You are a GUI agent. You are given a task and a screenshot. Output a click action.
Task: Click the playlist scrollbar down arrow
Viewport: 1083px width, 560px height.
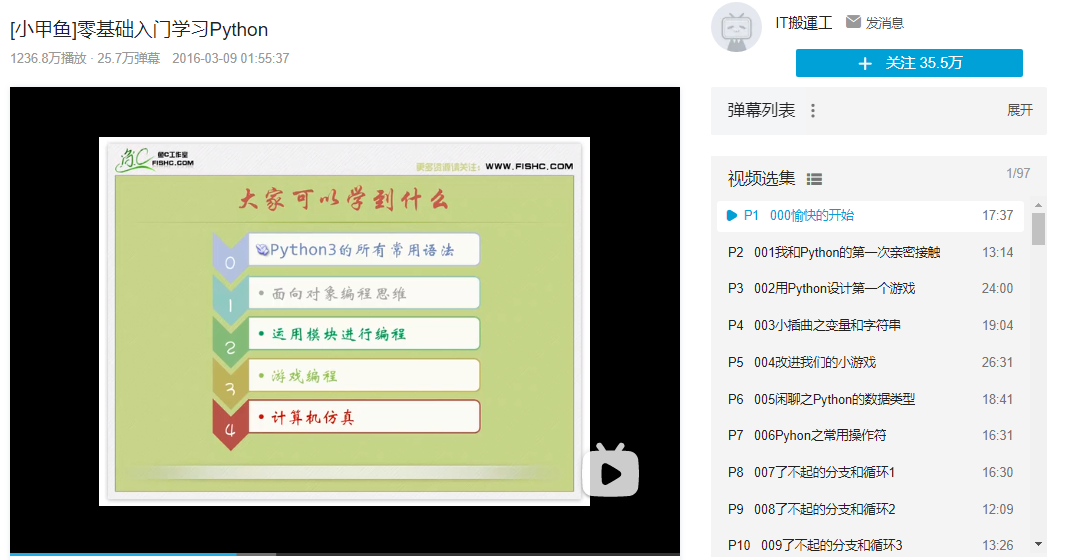(1038, 545)
